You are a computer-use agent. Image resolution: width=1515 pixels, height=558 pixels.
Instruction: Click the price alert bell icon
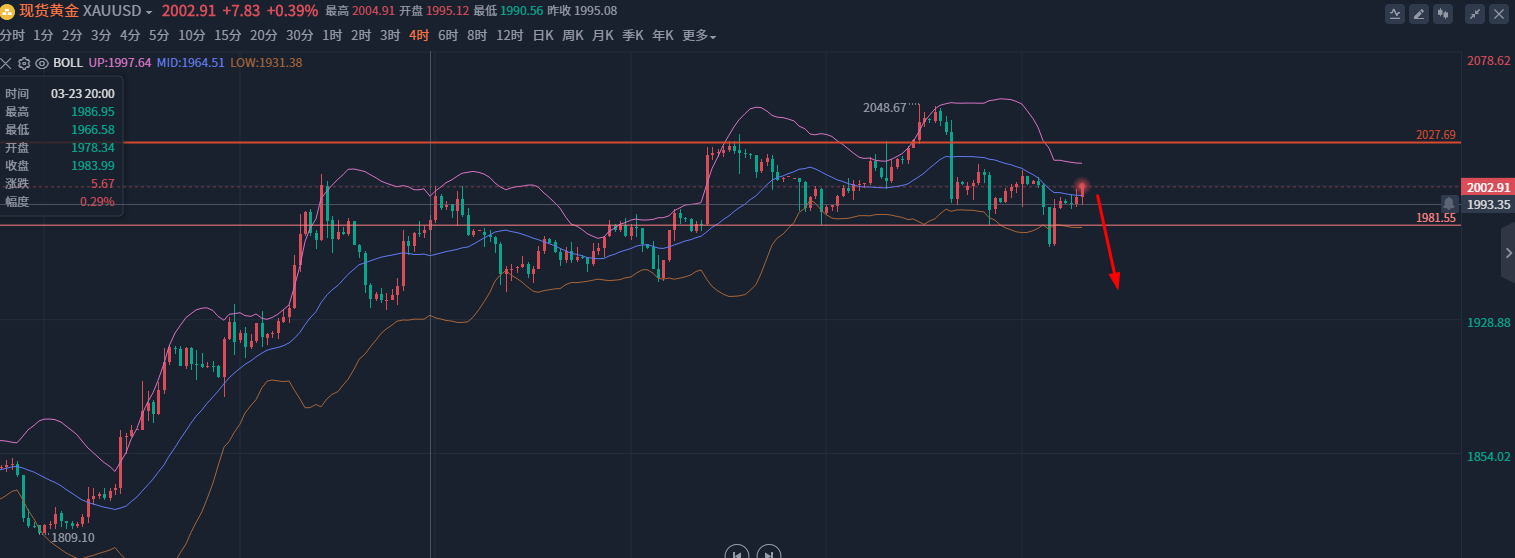pyautogui.click(x=1449, y=204)
